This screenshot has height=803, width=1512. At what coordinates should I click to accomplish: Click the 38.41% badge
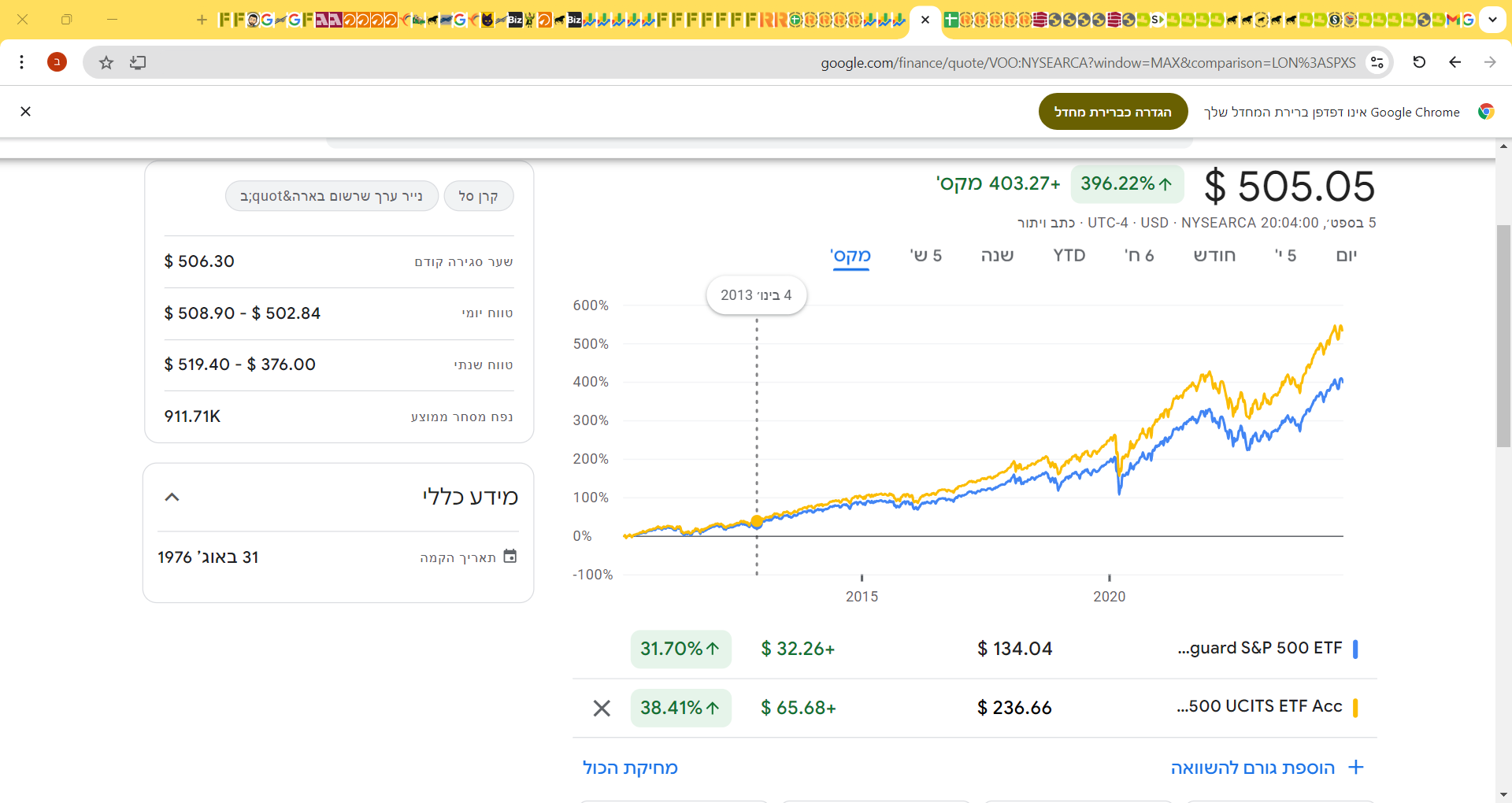680,708
